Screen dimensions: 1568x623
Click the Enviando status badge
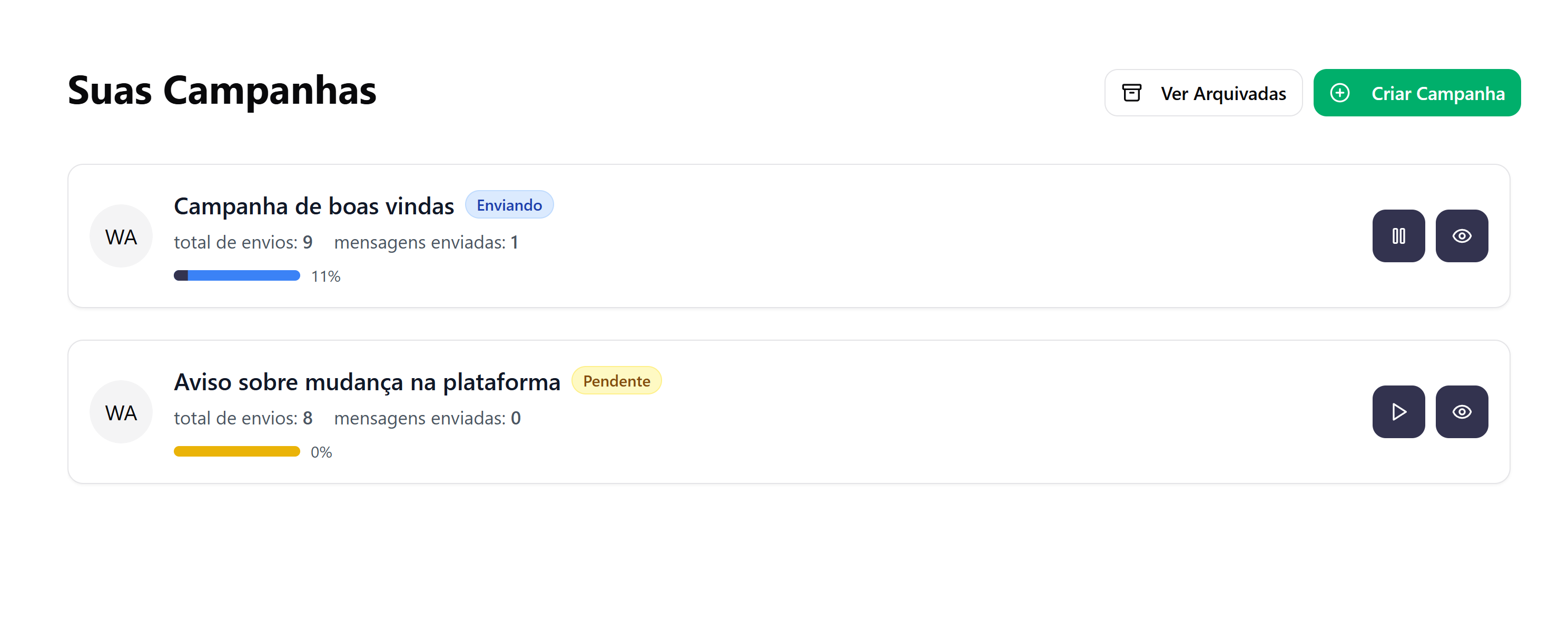pos(509,205)
